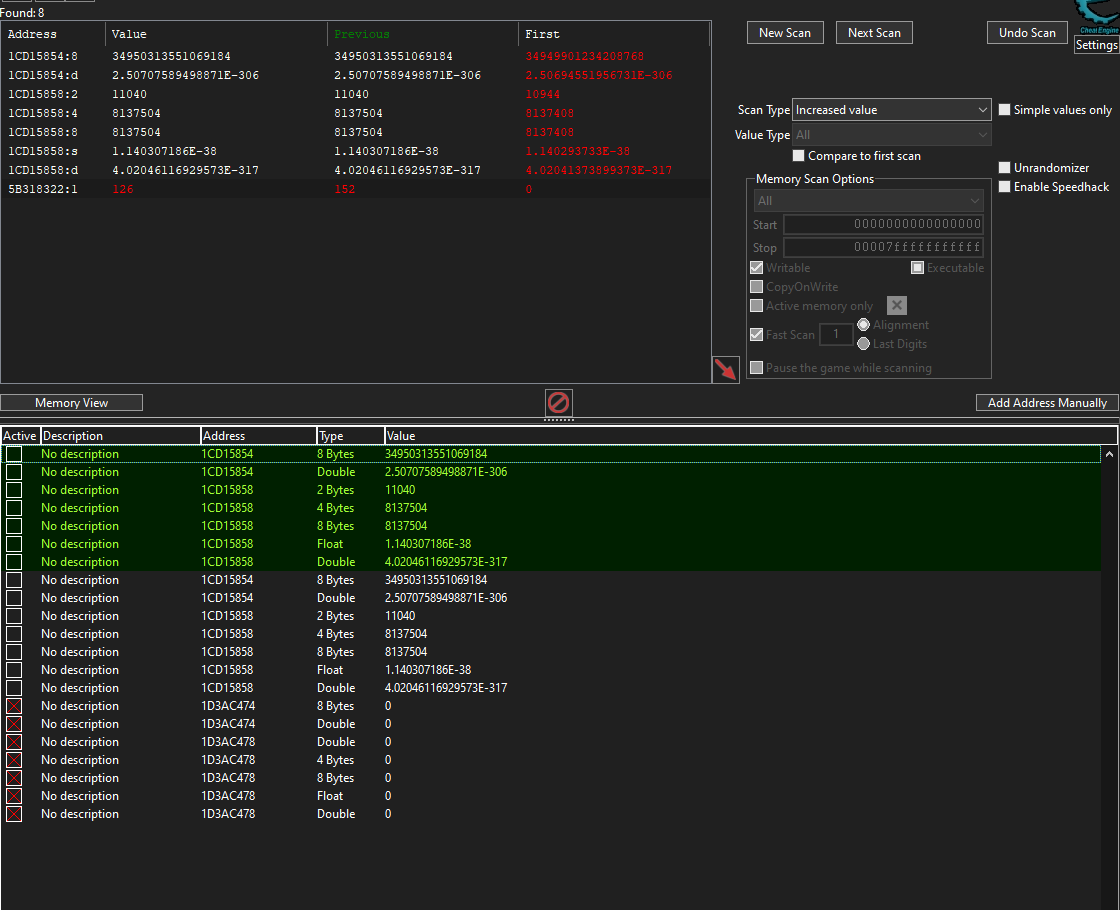Toggle the red-crossed Active box for 1D3AC478 Float
Screen dimensions: 1120x910
click(14, 796)
